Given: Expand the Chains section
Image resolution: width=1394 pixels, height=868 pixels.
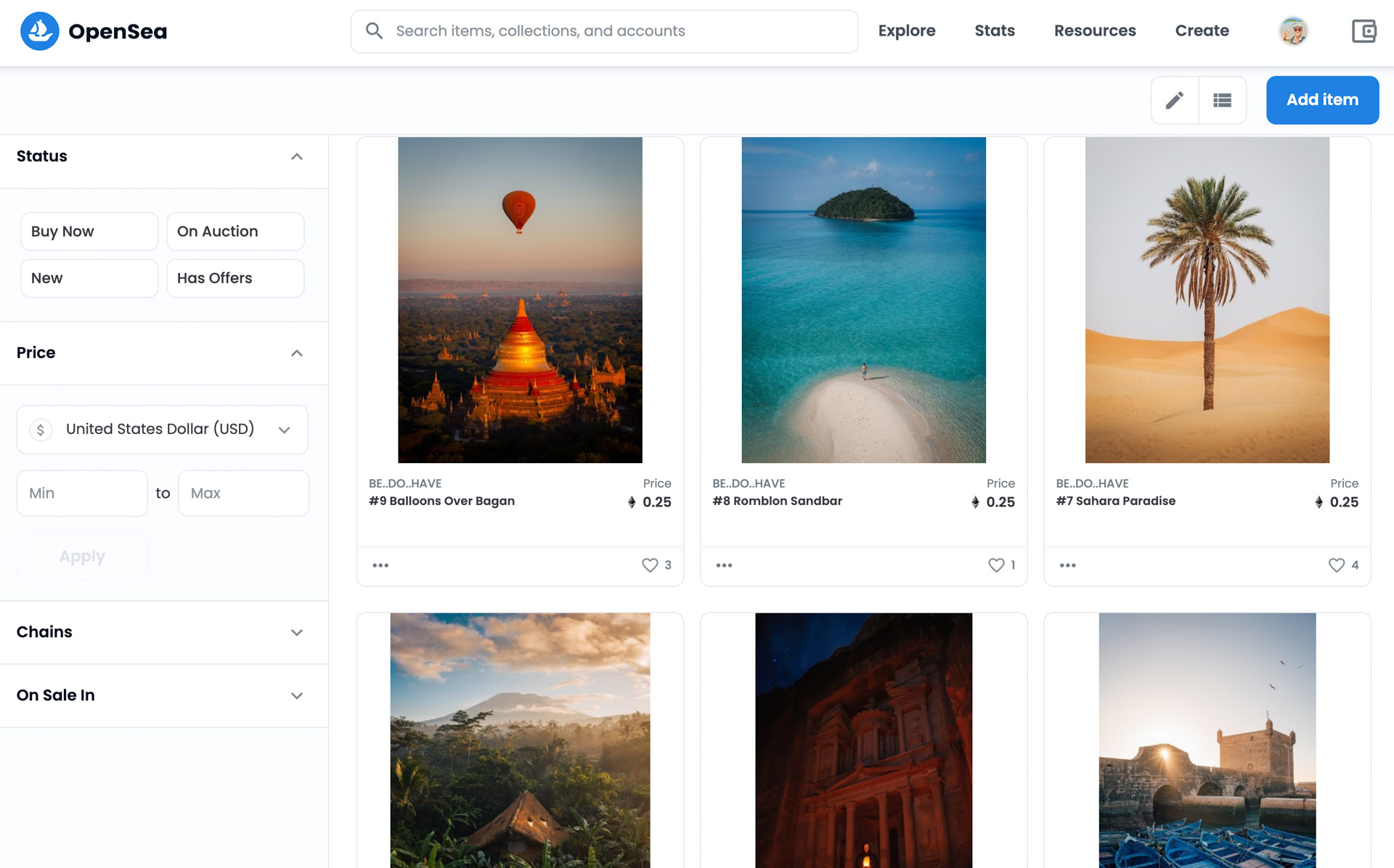Looking at the screenshot, I should [296, 632].
